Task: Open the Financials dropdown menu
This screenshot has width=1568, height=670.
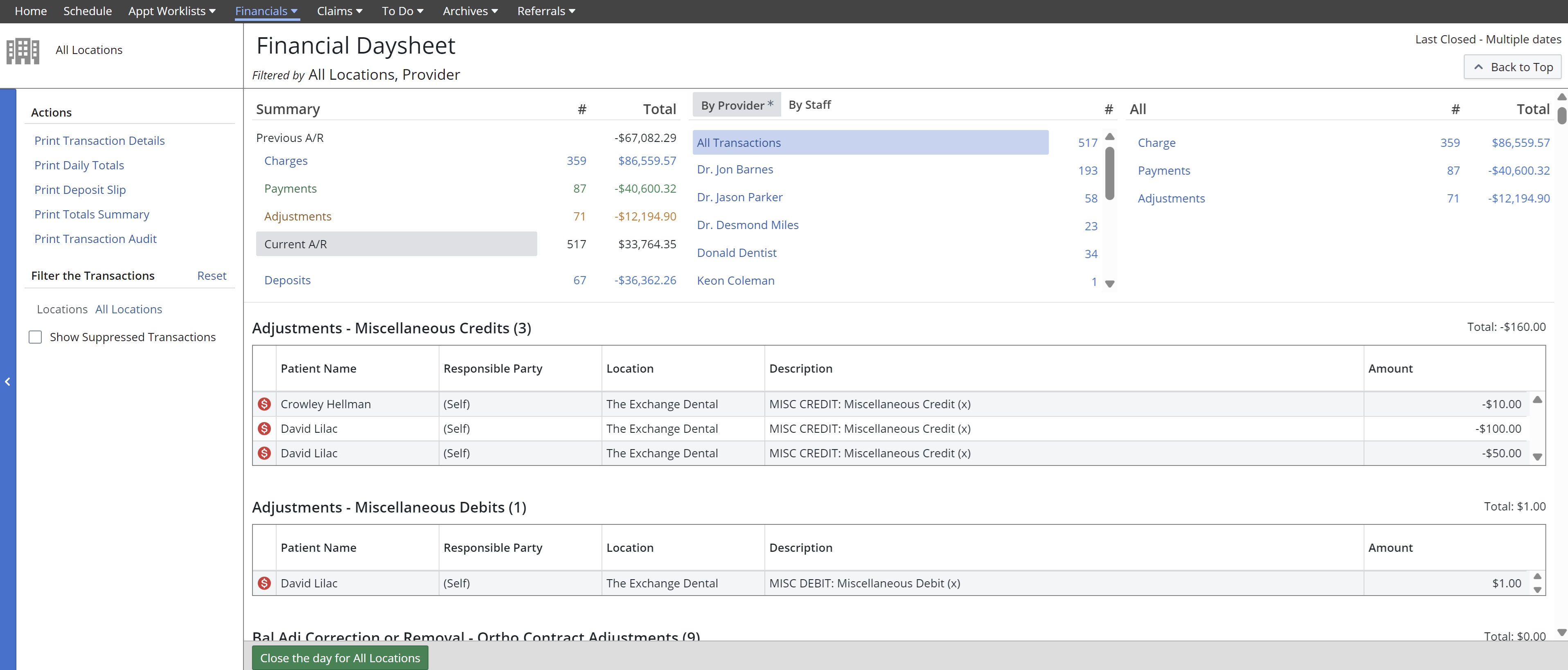Action: coord(266,11)
